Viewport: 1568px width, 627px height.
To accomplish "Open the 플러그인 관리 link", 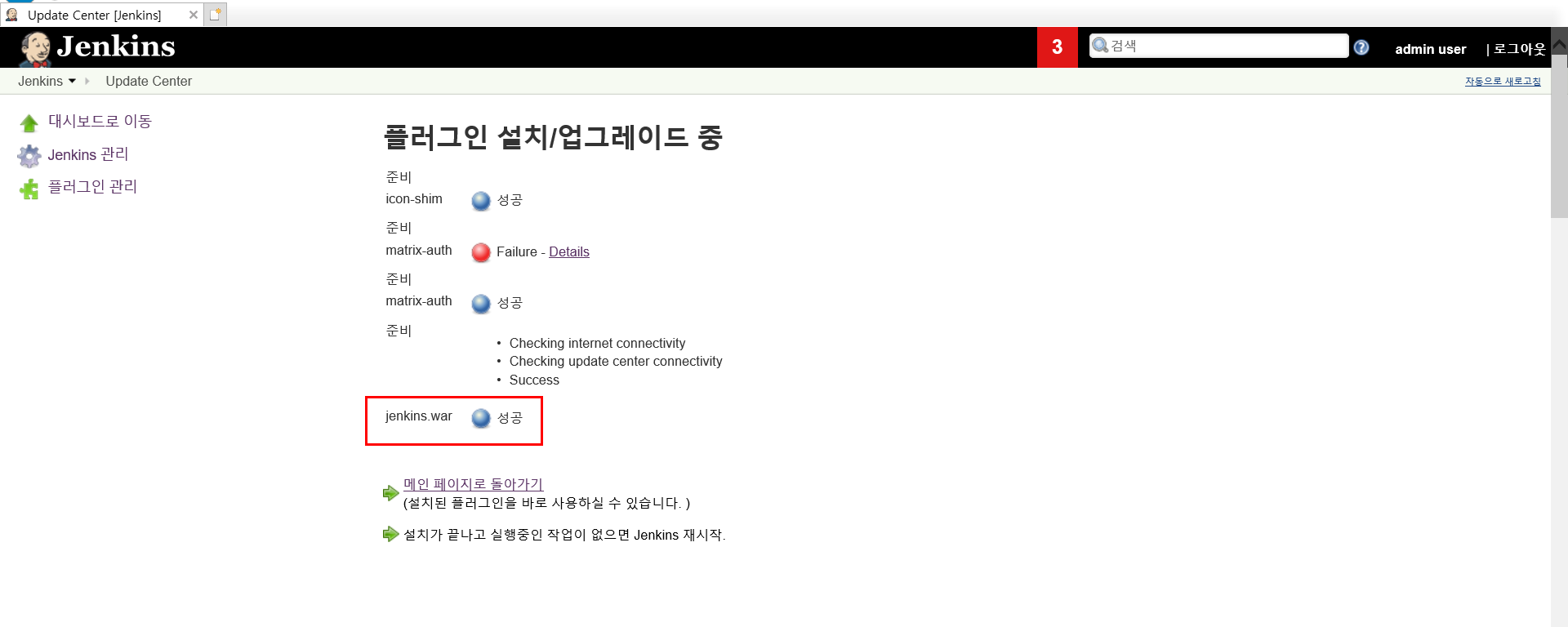I will click(92, 187).
